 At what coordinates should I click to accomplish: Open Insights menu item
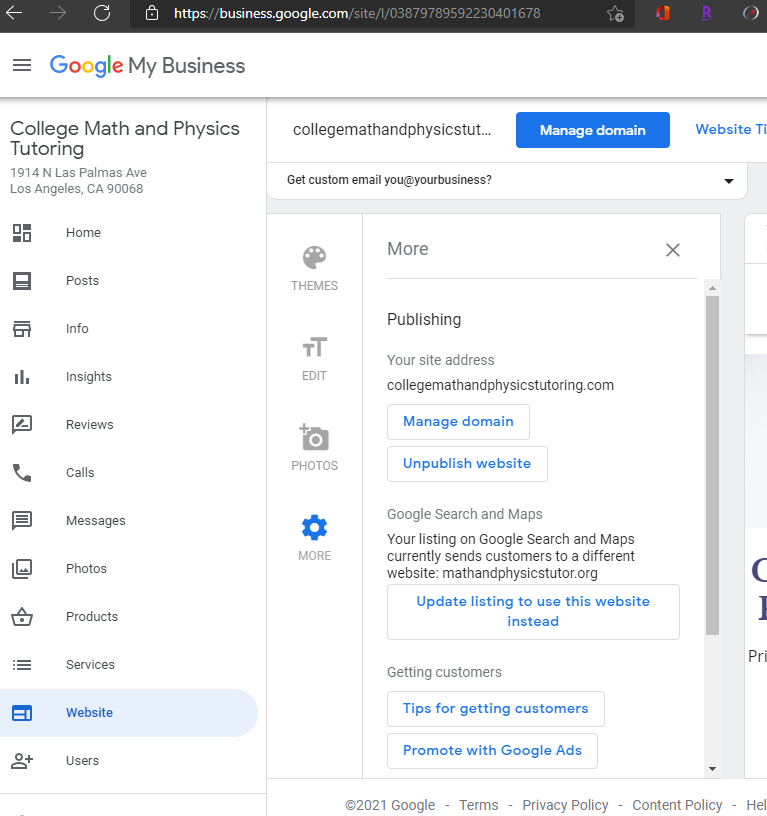pyautogui.click(x=88, y=377)
